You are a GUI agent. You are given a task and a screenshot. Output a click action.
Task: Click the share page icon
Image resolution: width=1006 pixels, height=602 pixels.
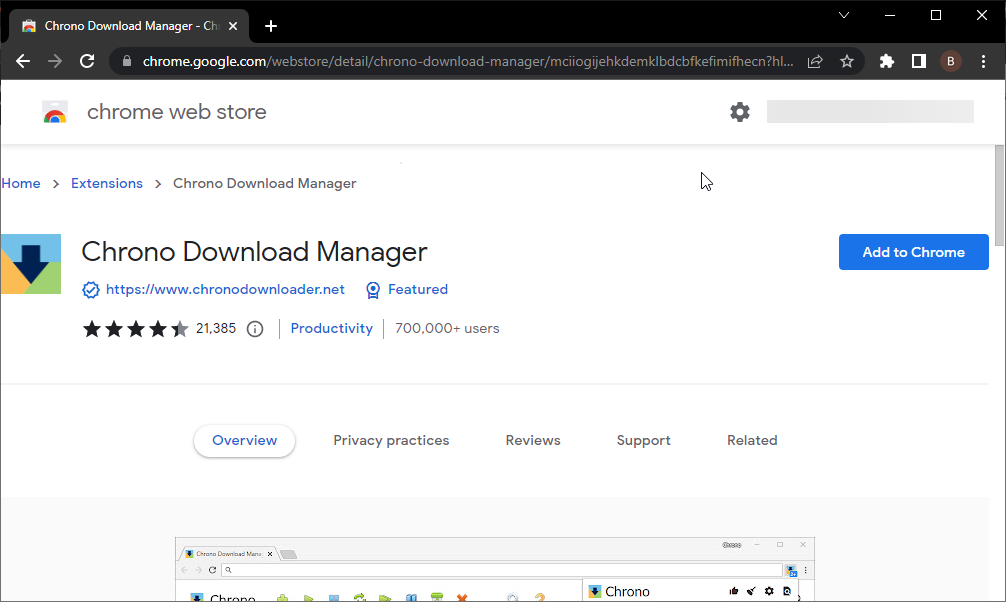pos(815,61)
